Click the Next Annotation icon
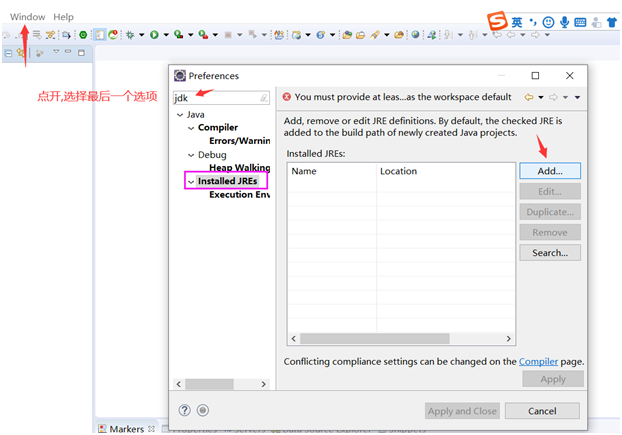The image size is (622, 435). pyautogui.click(x=448, y=35)
